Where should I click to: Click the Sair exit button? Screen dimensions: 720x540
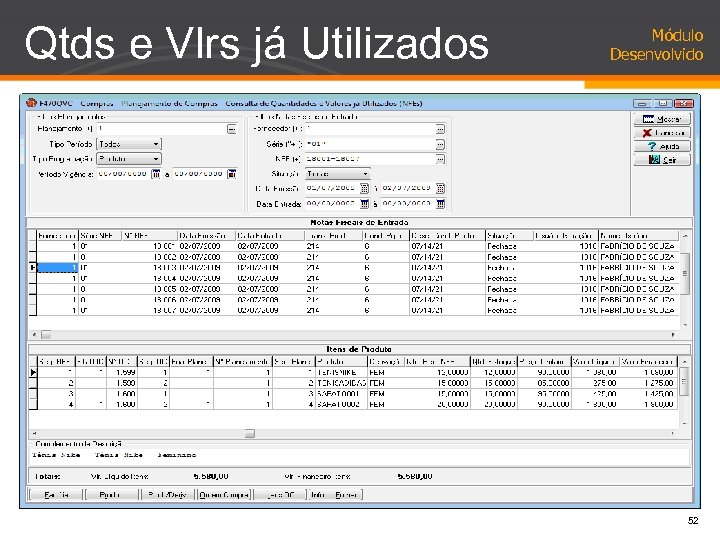click(662, 159)
